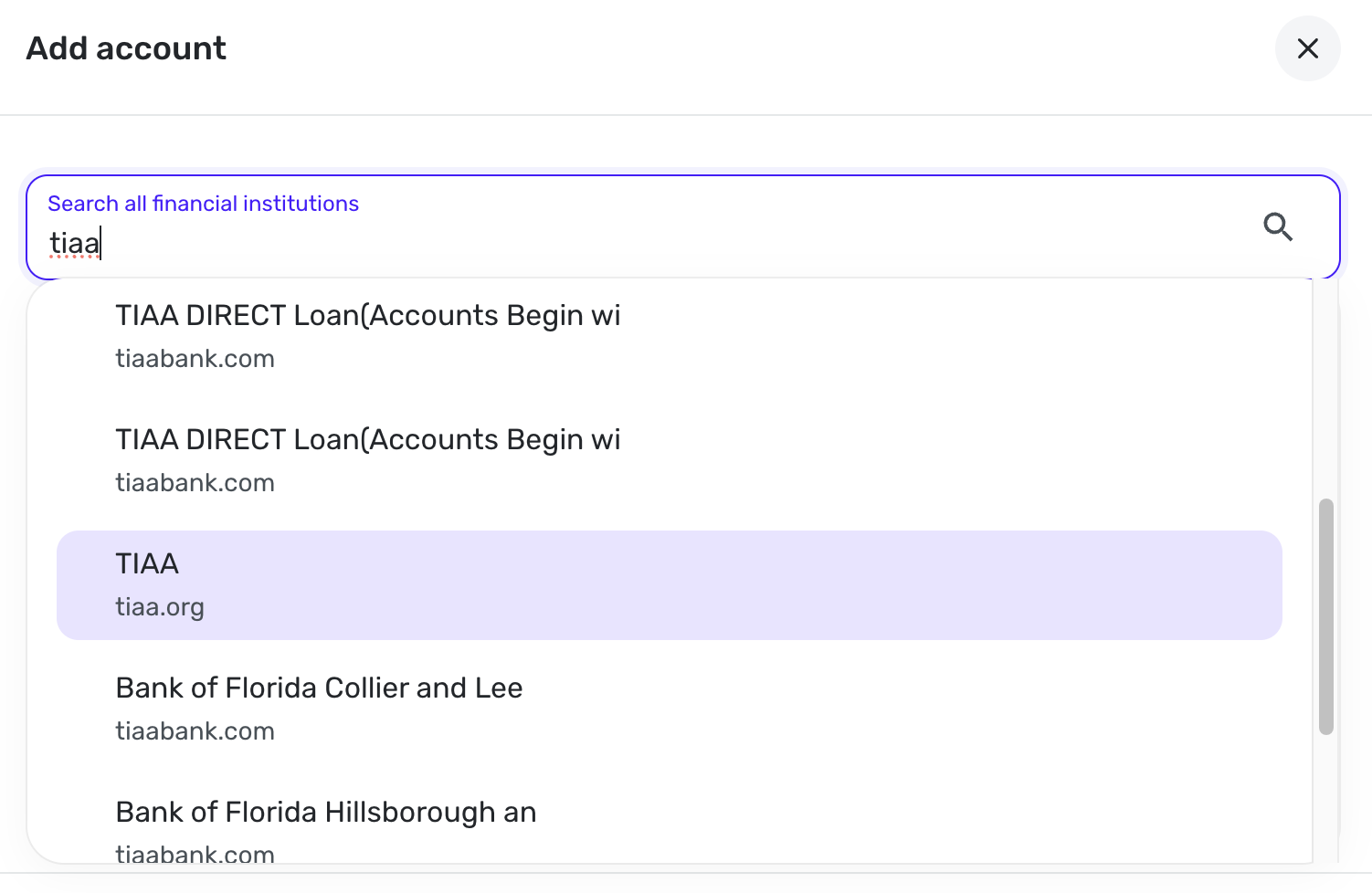1372x893 pixels.
Task: Click tiaabank.com under second TIAA DIRECT Loan
Action: point(195,483)
